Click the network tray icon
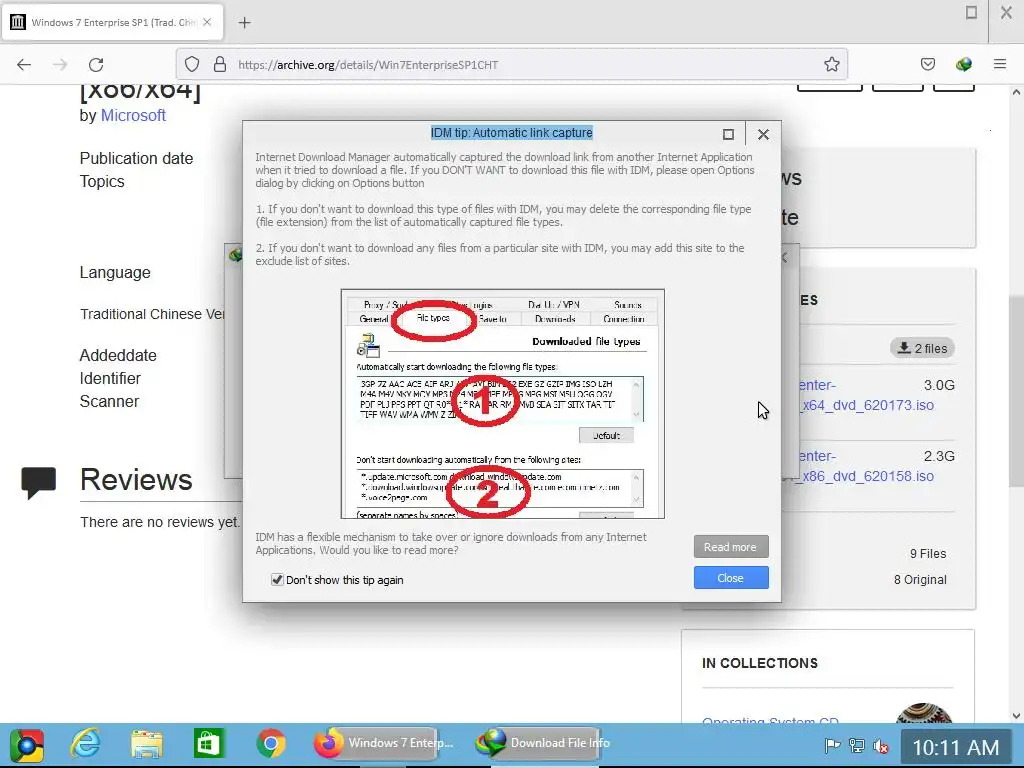 pos(856,745)
